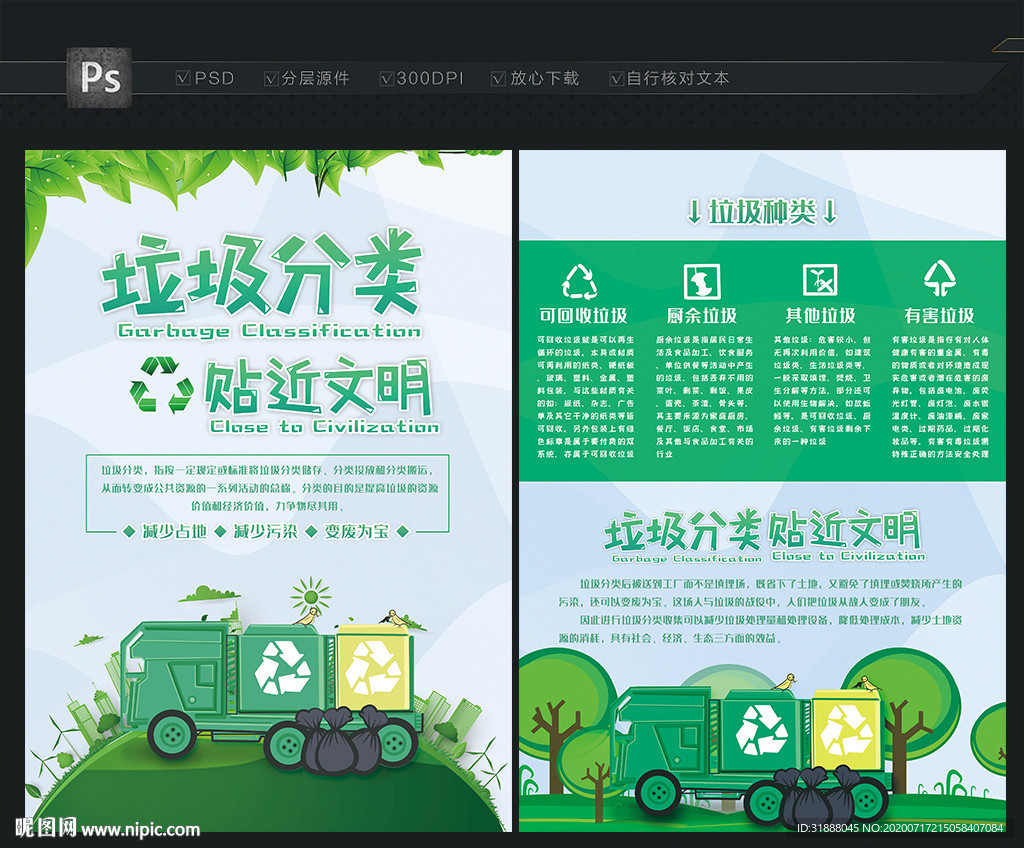Click description paragraph under 有害垃圾

940,397
